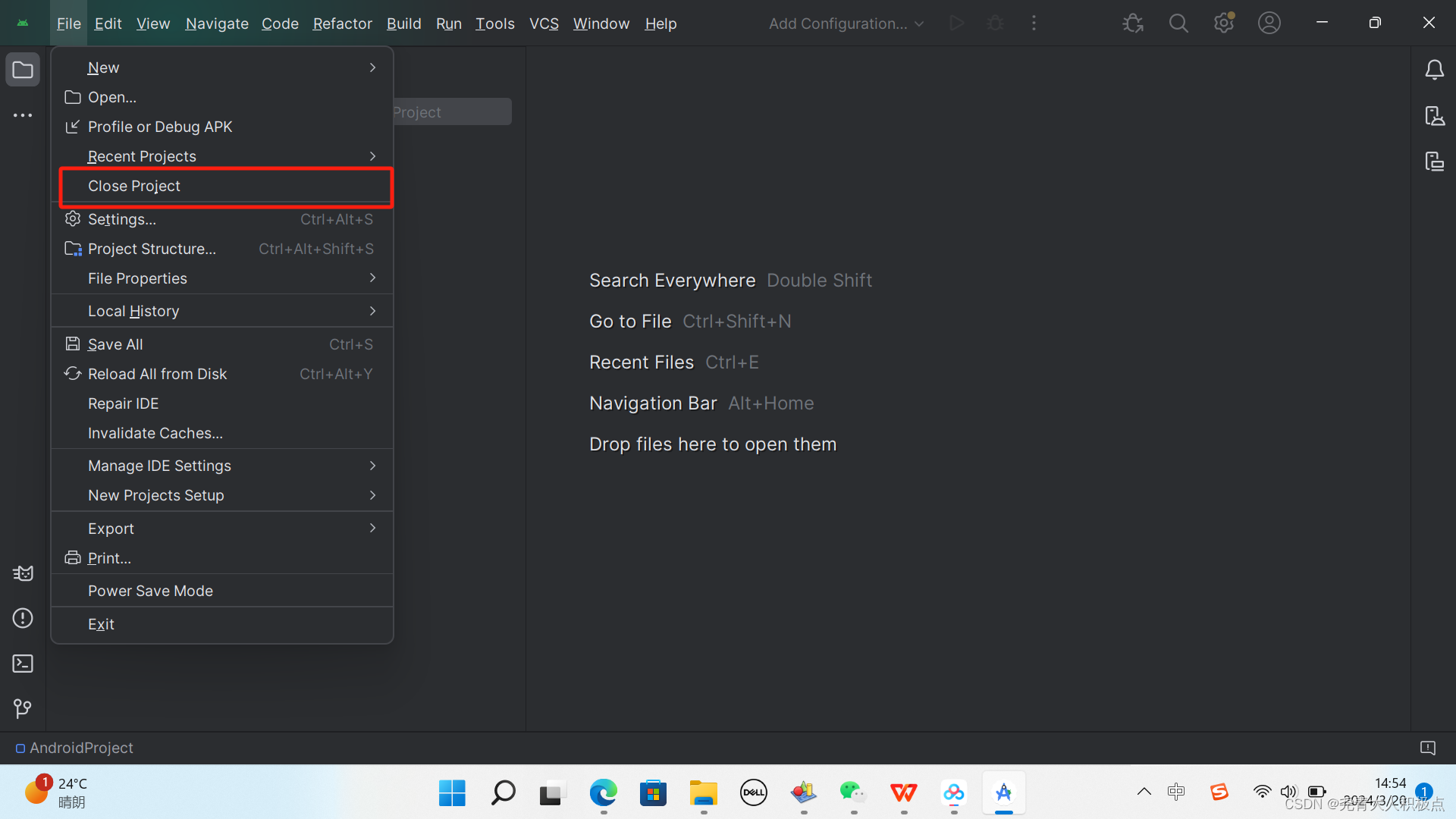Open the Notifications bell icon

(1434, 71)
